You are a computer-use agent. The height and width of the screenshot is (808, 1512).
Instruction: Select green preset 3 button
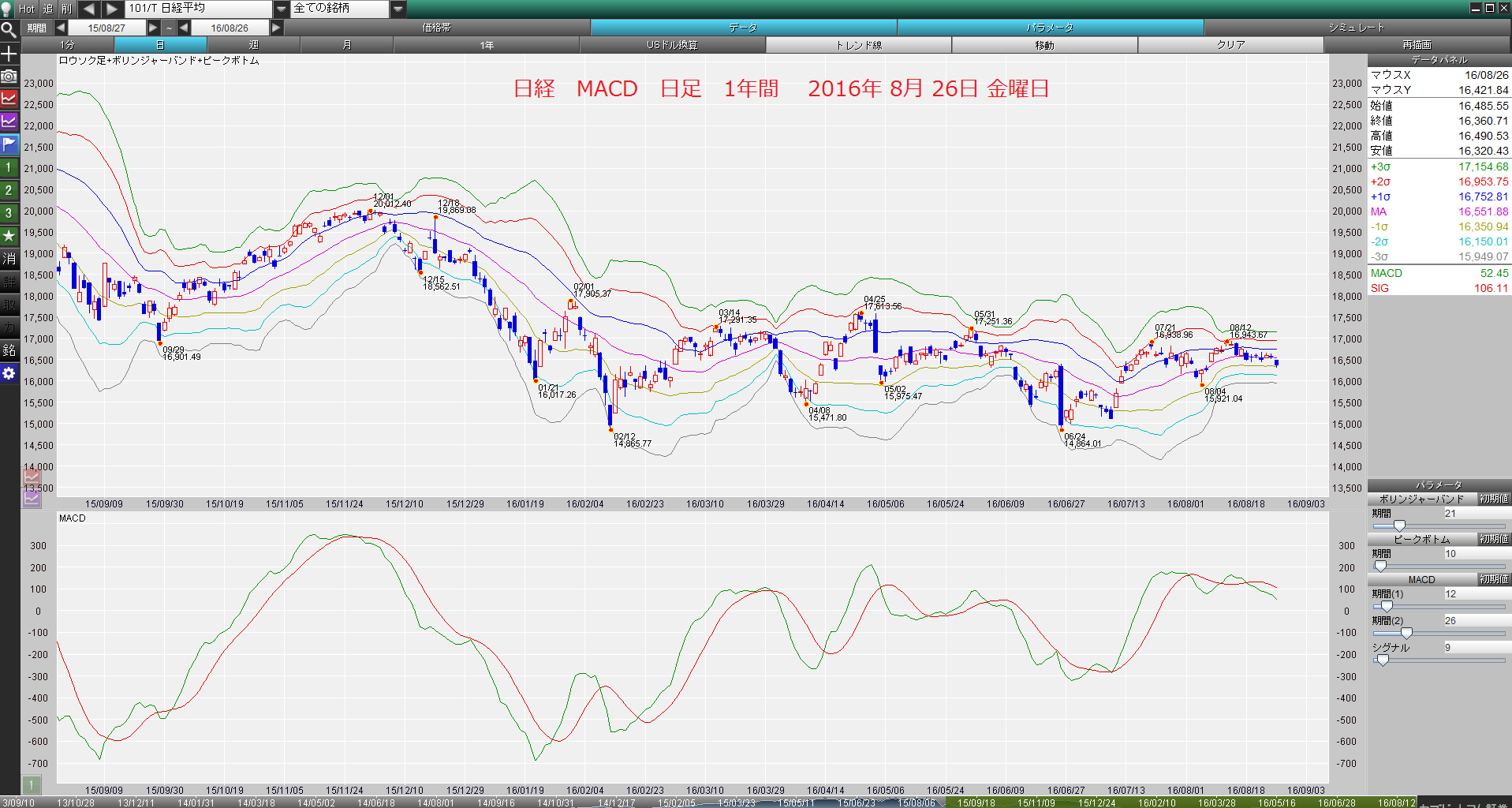(9, 213)
